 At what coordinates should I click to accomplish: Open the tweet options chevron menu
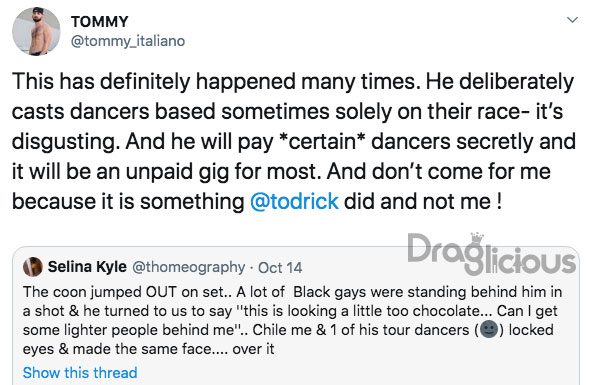[572, 20]
